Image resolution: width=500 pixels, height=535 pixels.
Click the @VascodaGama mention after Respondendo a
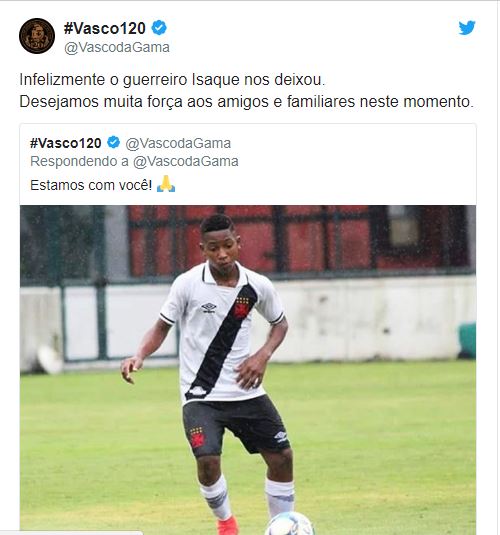(186, 161)
